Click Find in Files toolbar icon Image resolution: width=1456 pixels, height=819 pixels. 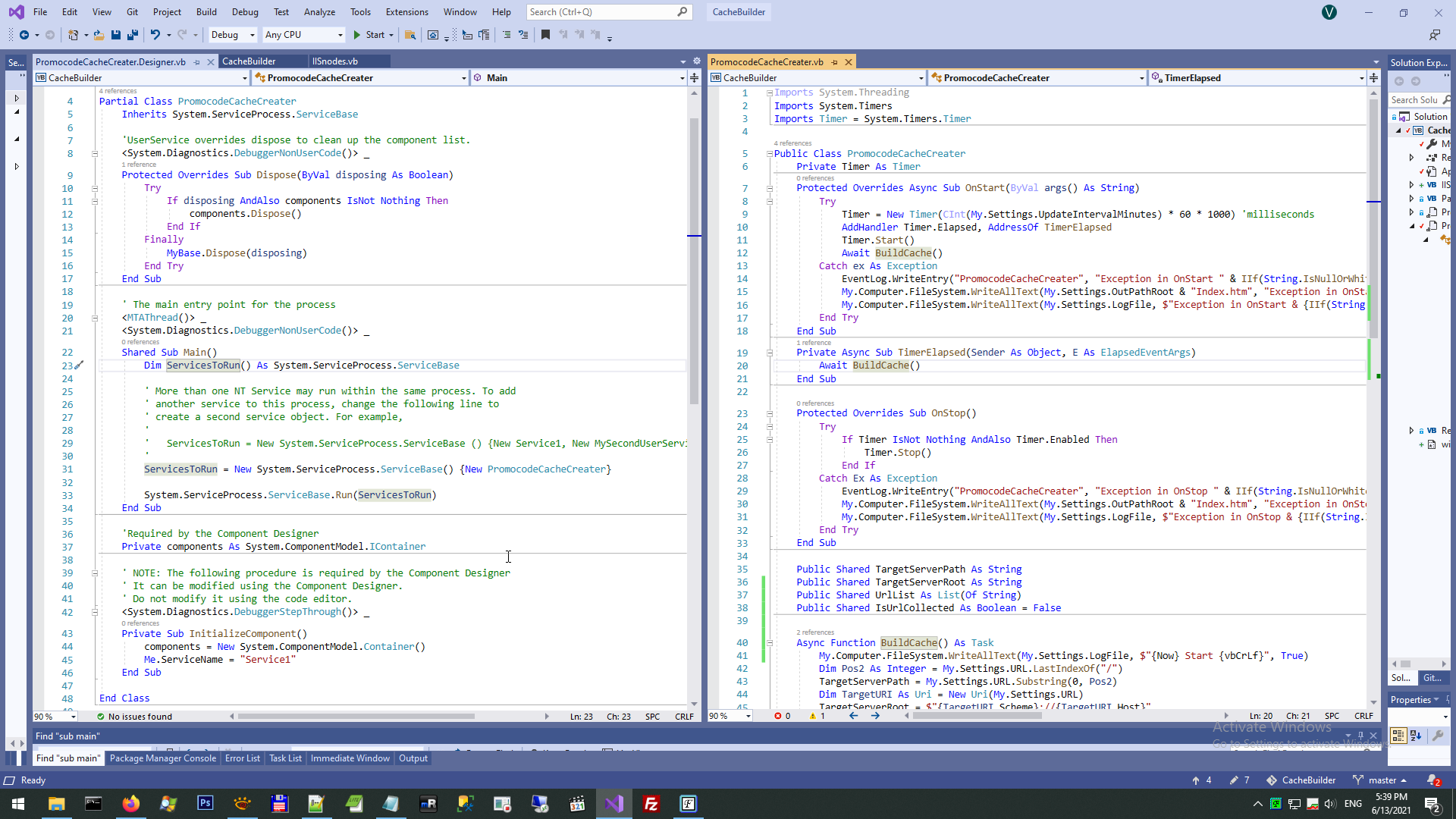pyautogui.click(x=409, y=35)
